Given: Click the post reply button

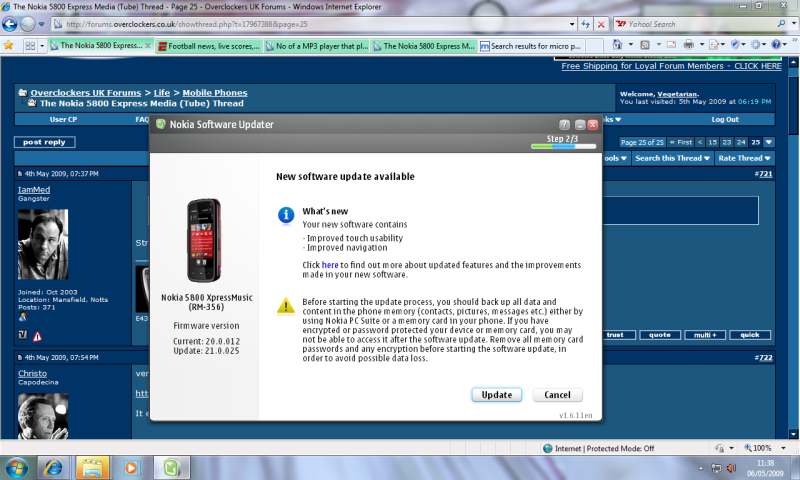Looking at the screenshot, I should point(44,142).
